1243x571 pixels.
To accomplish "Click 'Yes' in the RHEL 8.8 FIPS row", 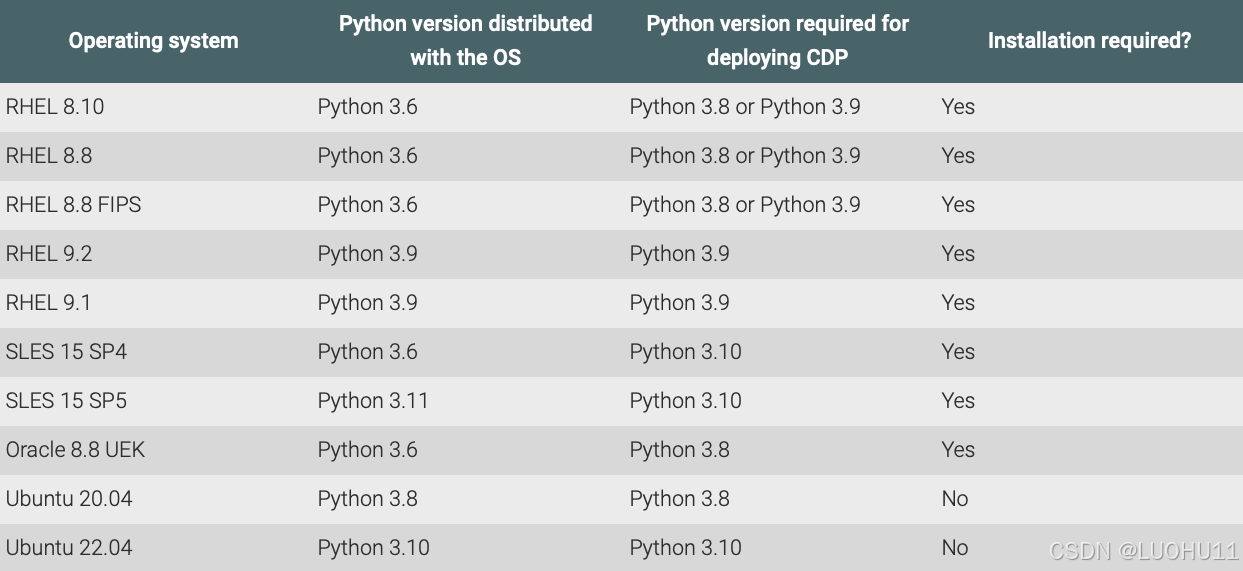I will (x=958, y=205).
